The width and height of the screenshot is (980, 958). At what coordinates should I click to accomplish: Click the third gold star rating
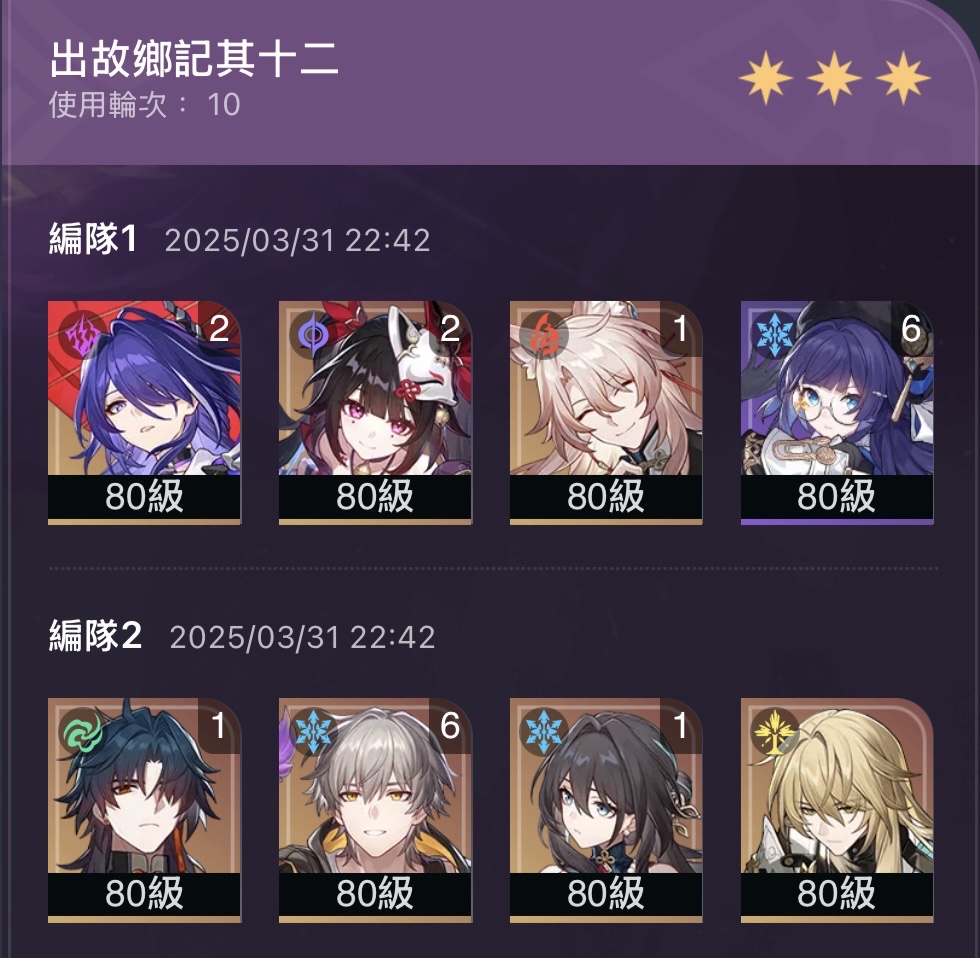point(903,78)
